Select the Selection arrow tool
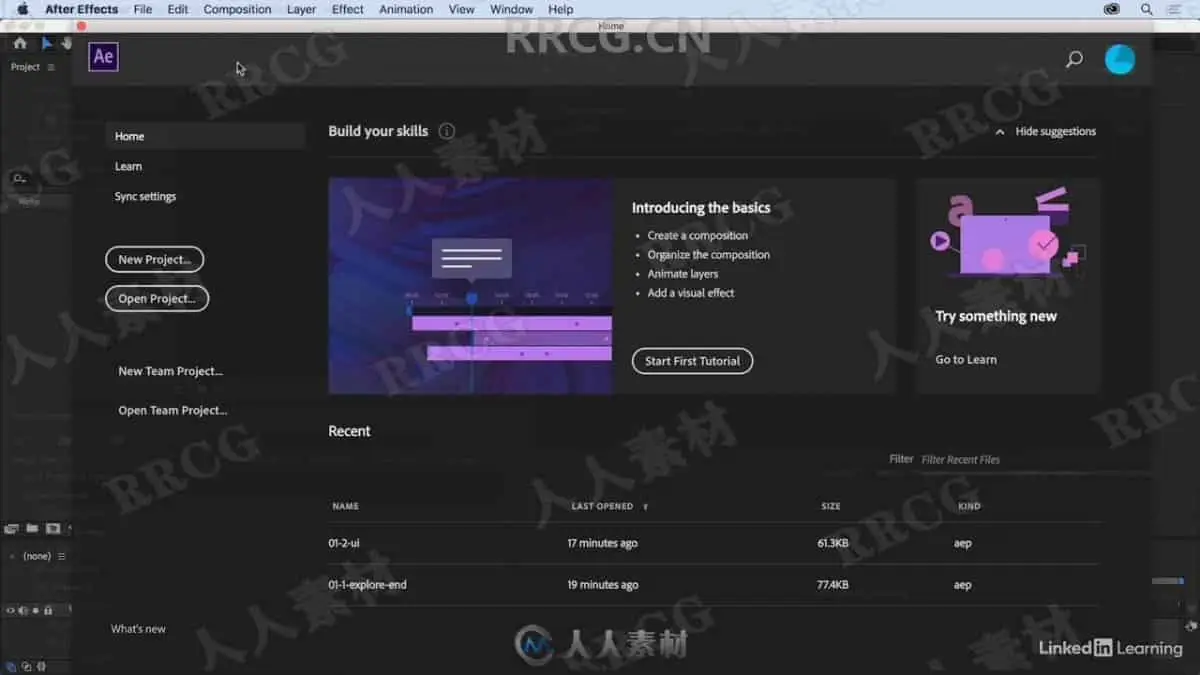The height and width of the screenshot is (675, 1200). (x=46, y=44)
